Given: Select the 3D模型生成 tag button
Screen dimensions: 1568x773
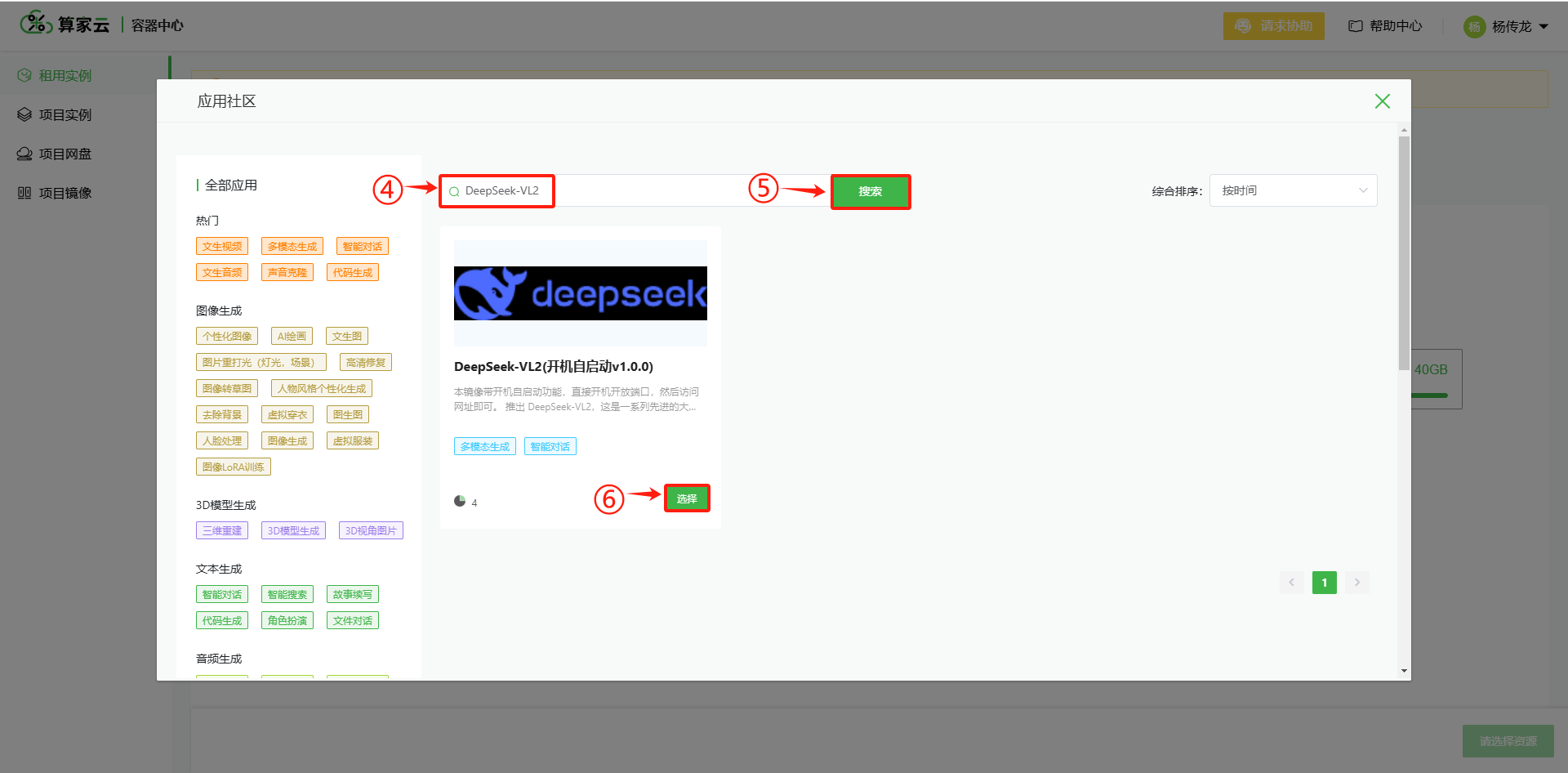Looking at the screenshot, I should pyautogui.click(x=293, y=531).
